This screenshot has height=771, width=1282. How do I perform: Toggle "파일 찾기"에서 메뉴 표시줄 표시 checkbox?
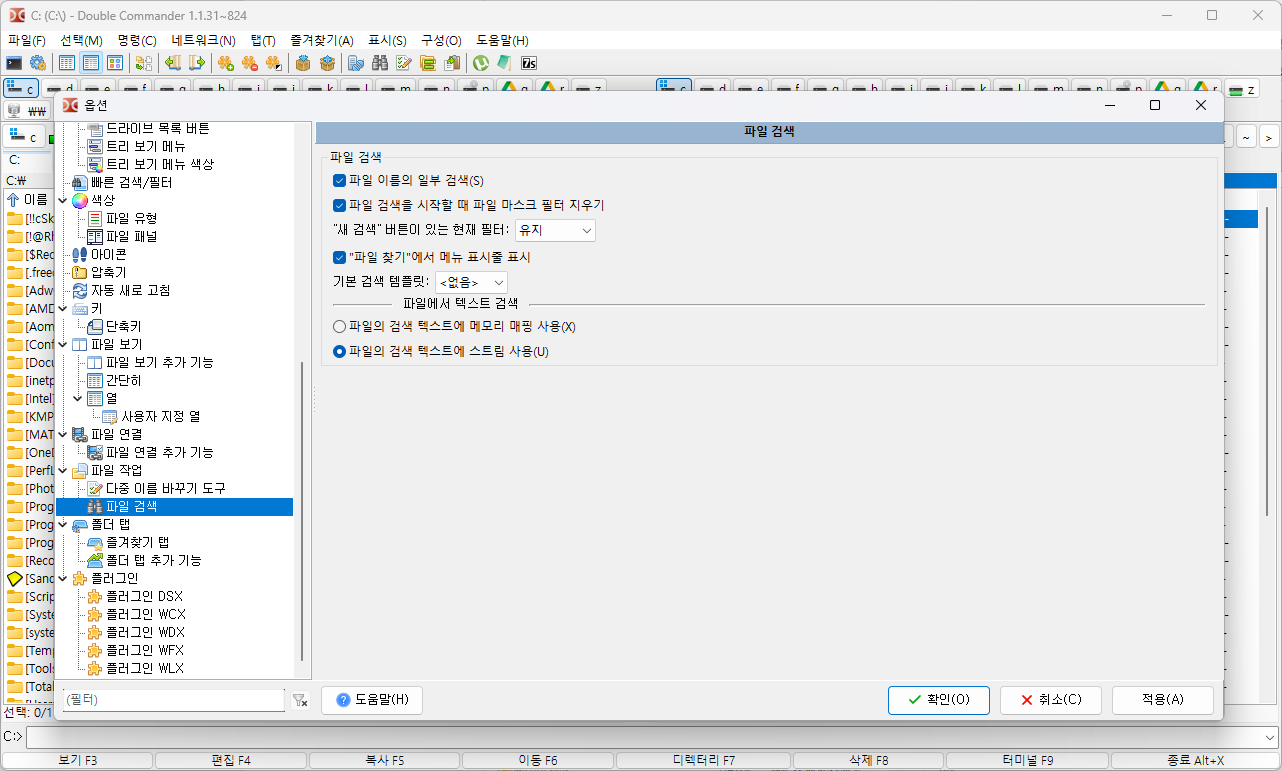[x=340, y=257]
